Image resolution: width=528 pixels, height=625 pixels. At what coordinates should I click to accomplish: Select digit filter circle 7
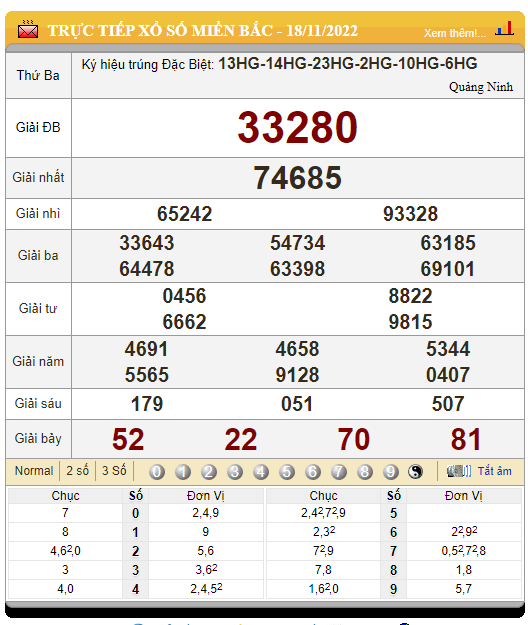[x=339, y=472]
